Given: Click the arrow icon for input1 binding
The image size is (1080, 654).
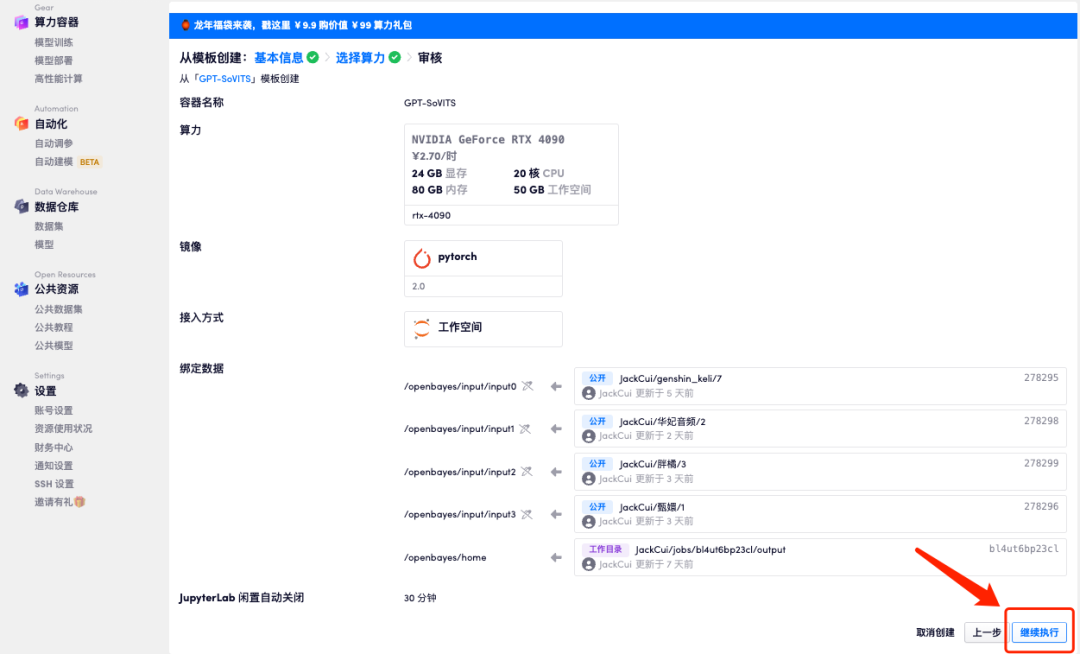Looking at the screenshot, I should [x=556, y=429].
